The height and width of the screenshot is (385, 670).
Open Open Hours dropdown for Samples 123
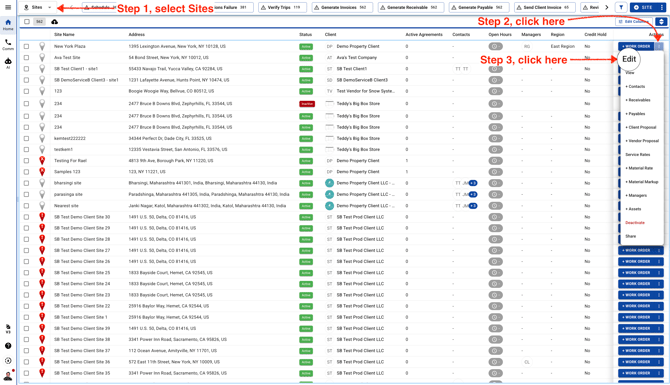(495, 172)
